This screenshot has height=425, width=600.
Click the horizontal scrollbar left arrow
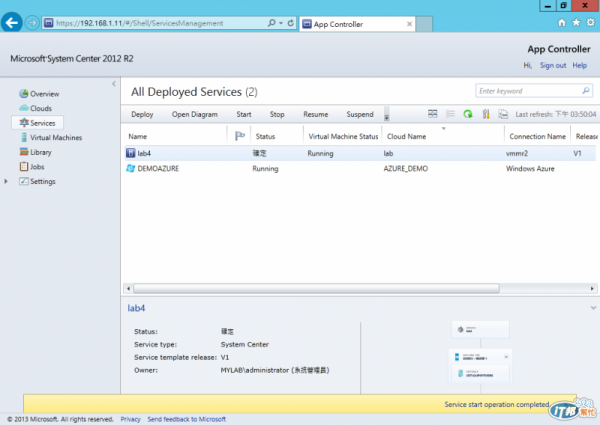pyautogui.click(x=129, y=288)
